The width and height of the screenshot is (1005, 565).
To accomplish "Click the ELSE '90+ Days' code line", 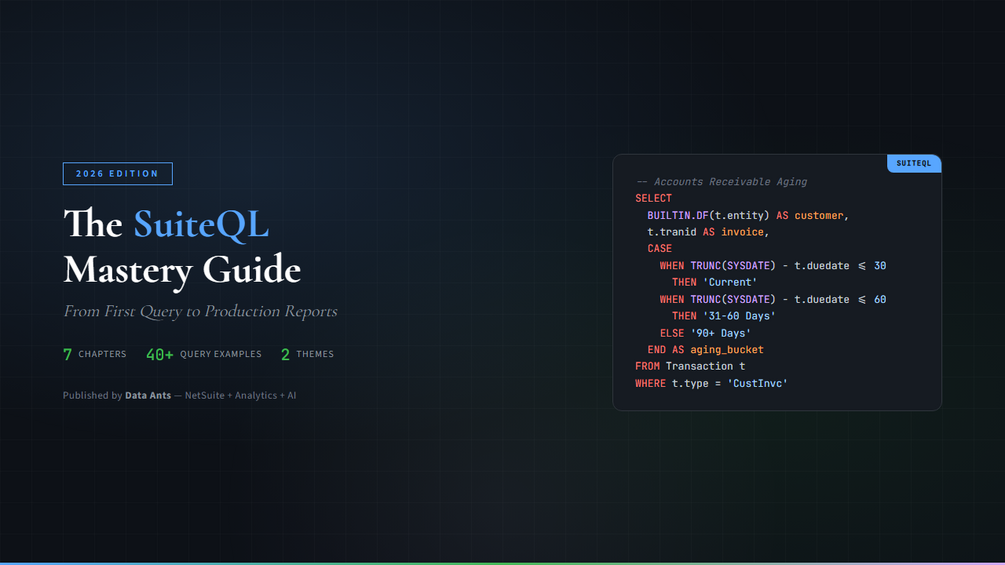I will click(x=705, y=333).
